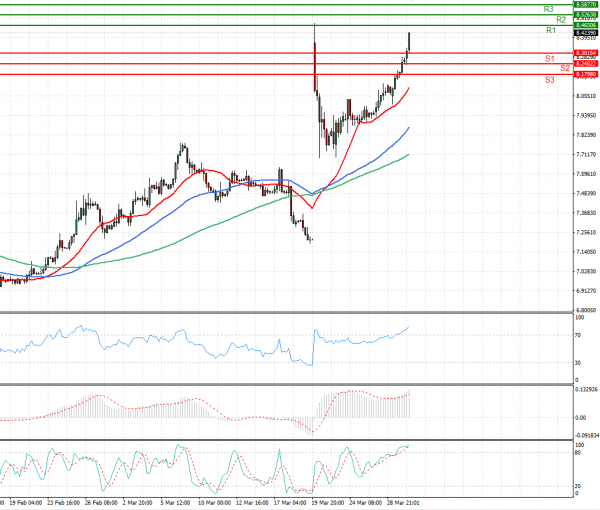Click the 12 Mar 16:00 date label
The width and height of the screenshot is (600, 510).
(252, 503)
